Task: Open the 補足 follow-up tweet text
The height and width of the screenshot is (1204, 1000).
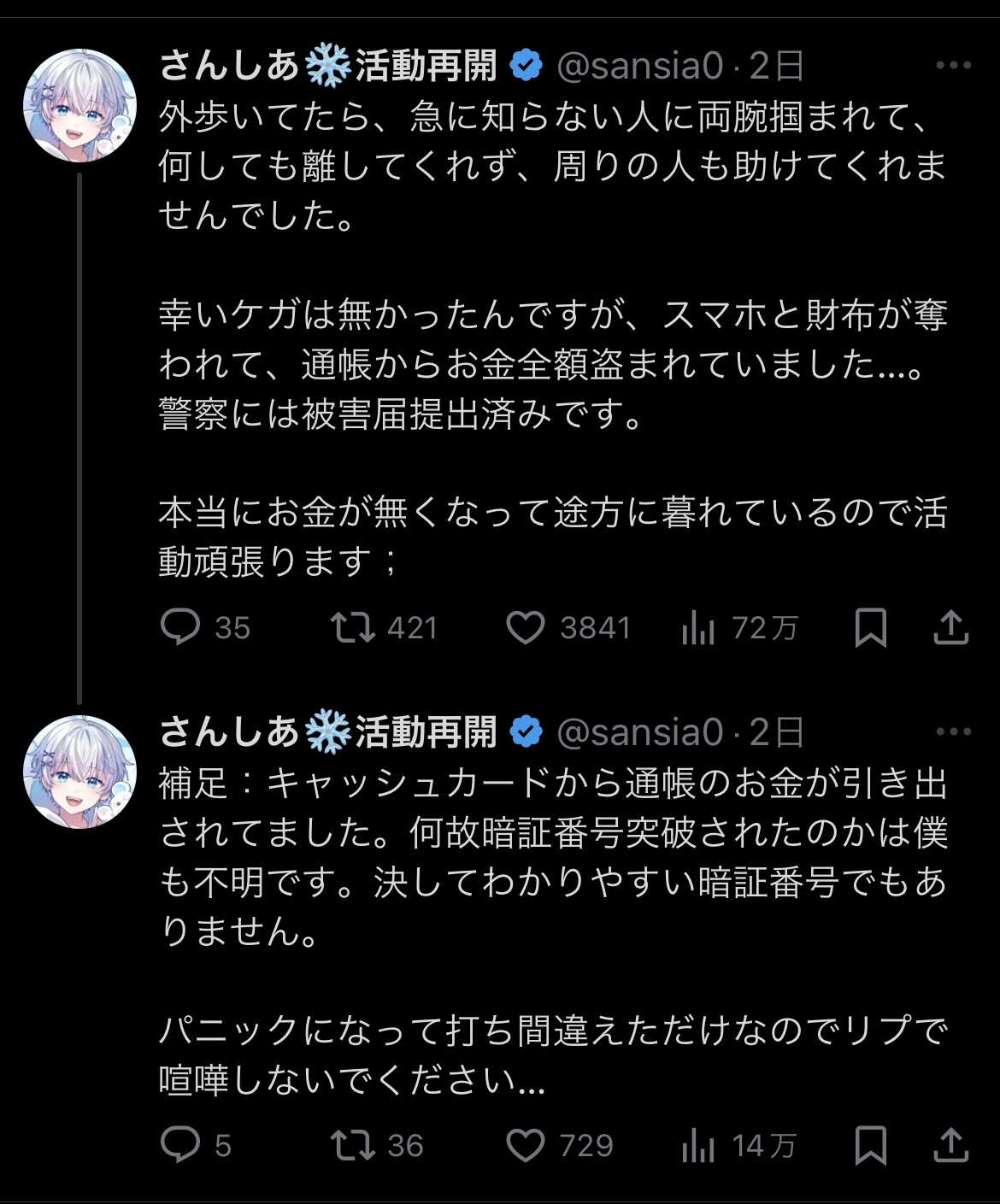Action: coord(554,931)
